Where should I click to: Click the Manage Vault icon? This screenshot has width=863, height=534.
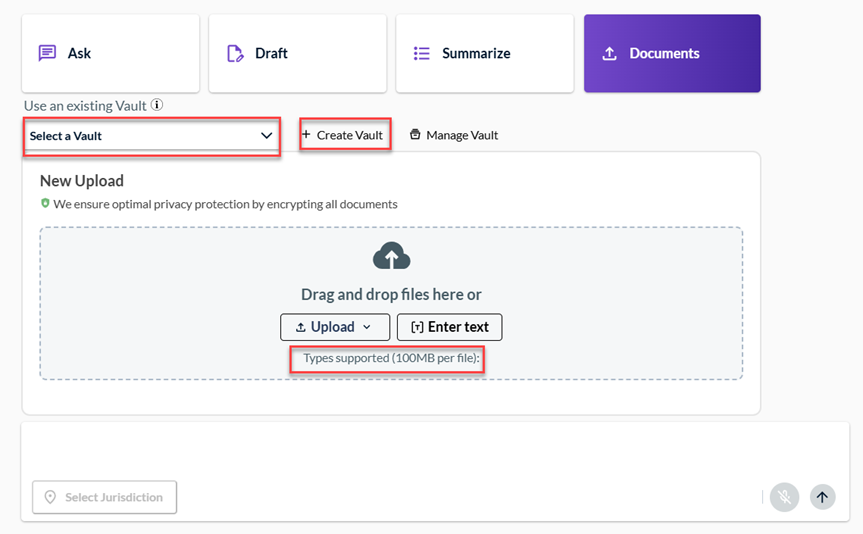coord(415,135)
